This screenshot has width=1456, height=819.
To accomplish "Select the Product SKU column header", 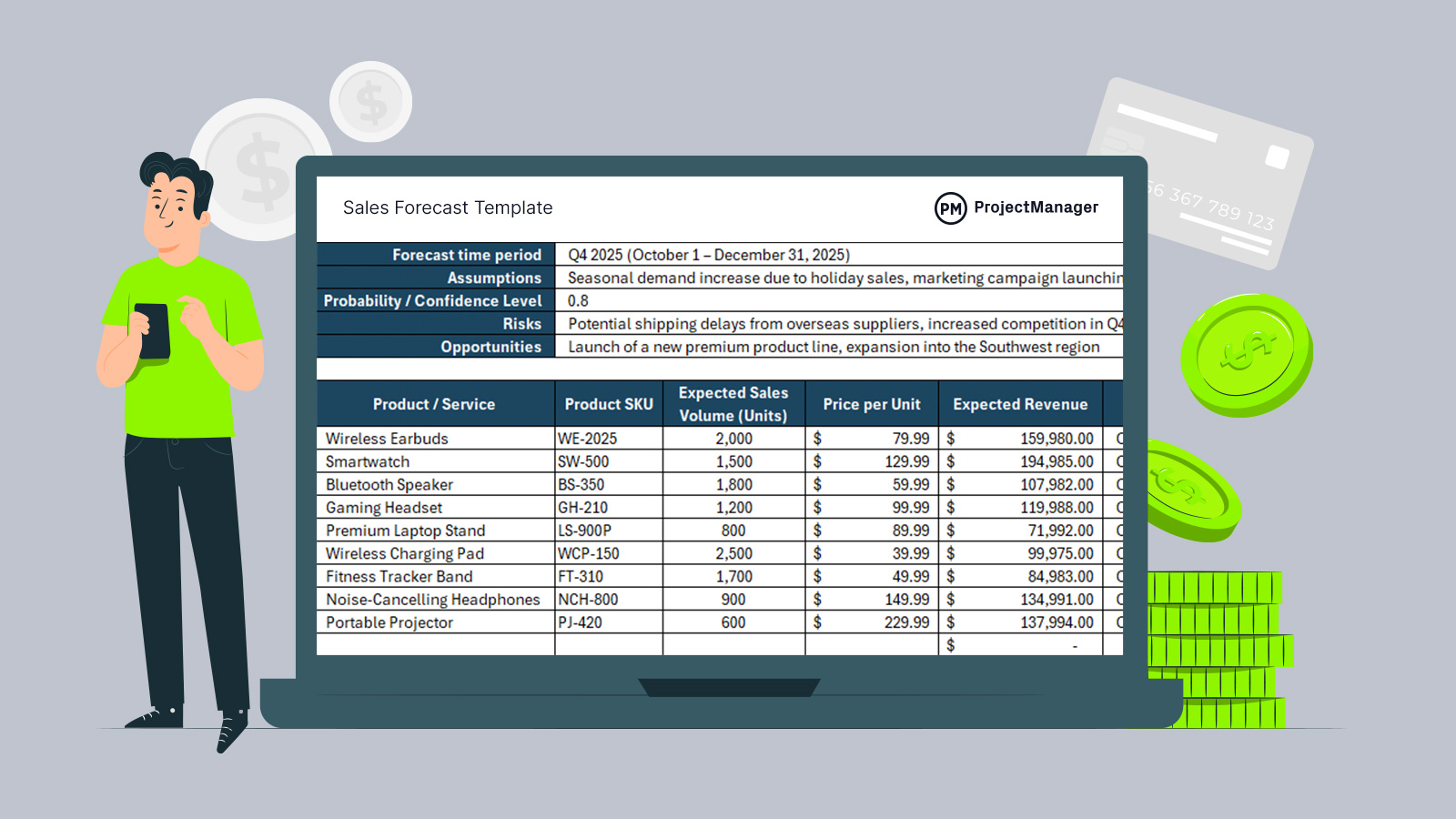I will [609, 404].
